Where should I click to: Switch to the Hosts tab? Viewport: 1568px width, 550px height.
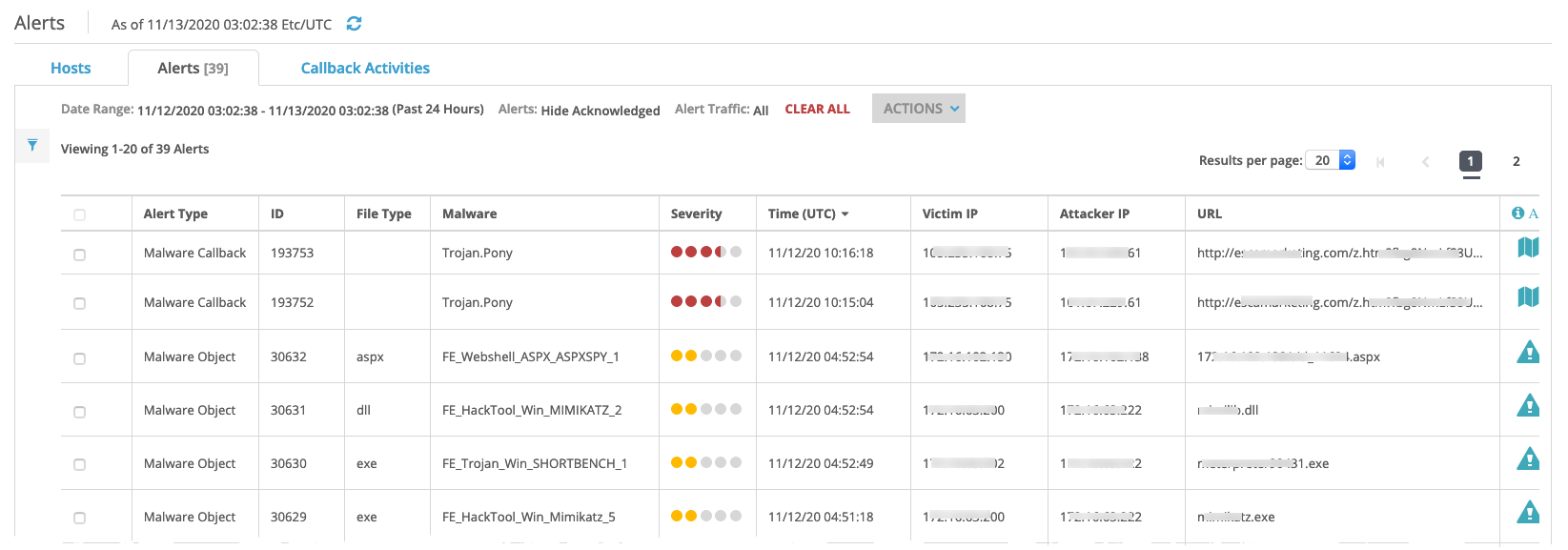click(71, 68)
